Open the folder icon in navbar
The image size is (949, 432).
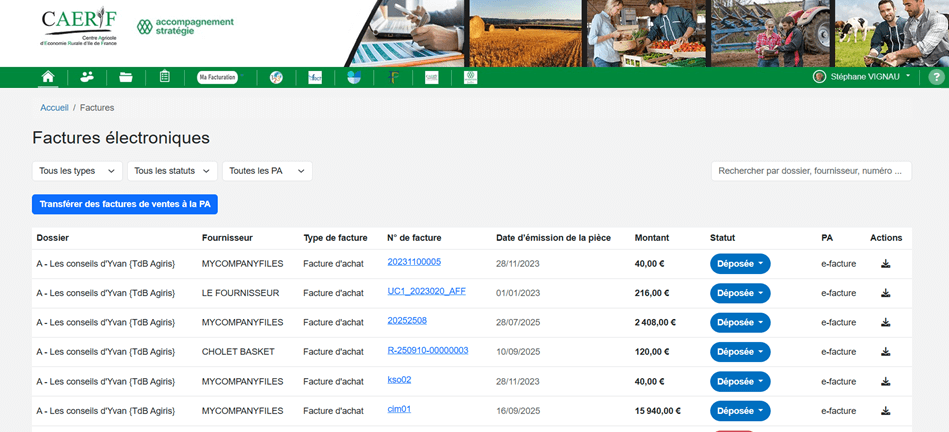pos(126,77)
